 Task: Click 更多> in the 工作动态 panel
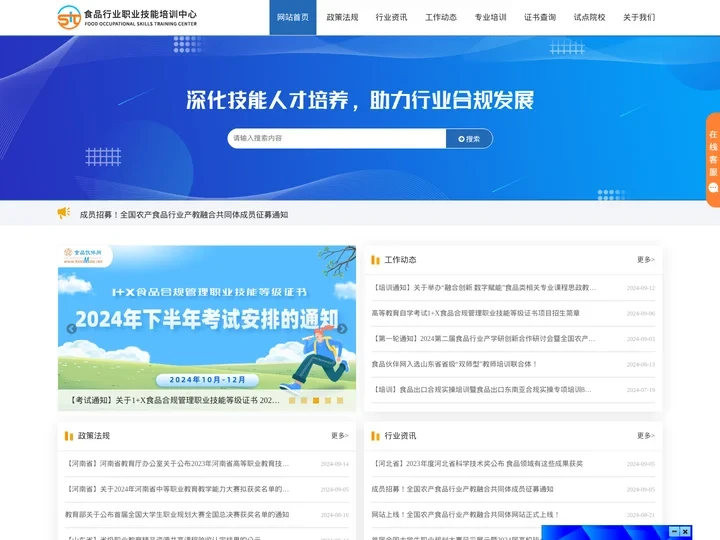[646, 259]
